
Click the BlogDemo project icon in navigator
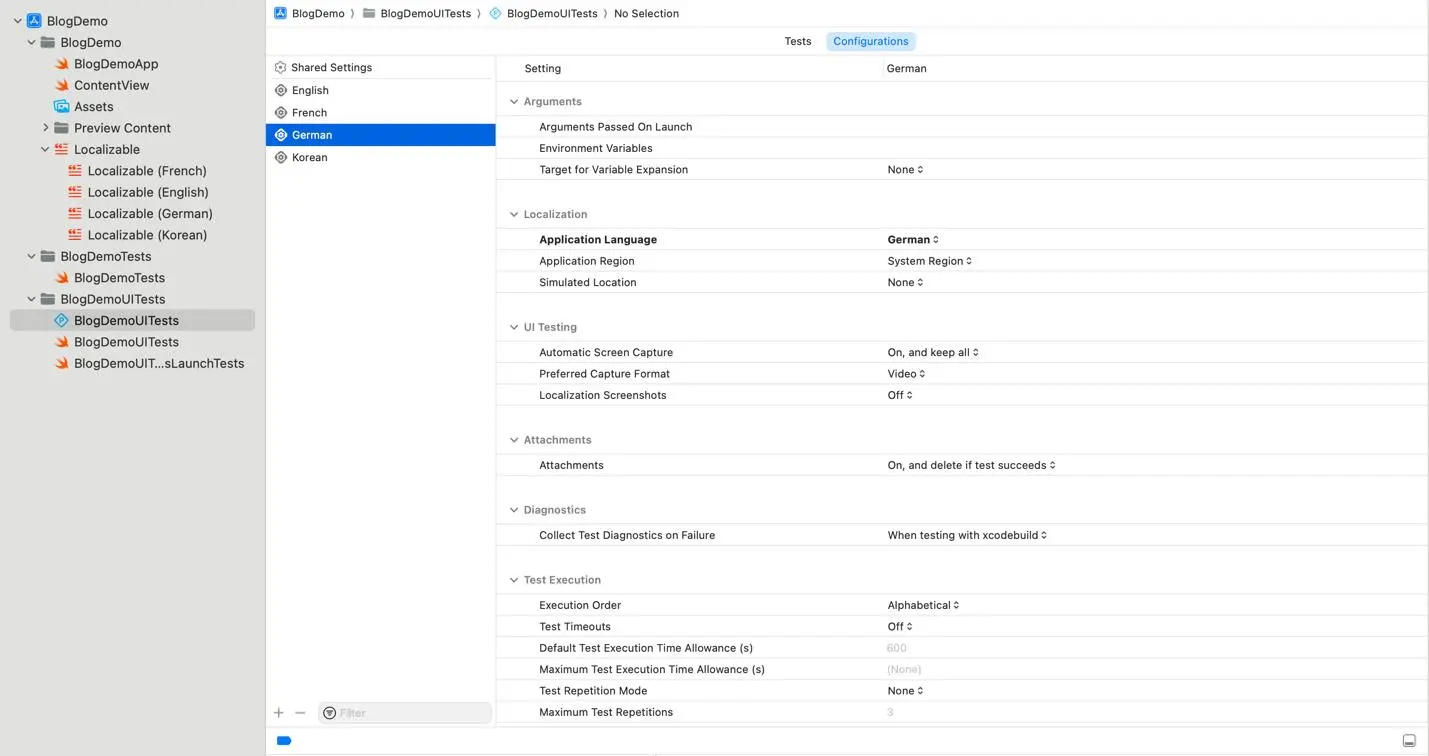[x=34, y=21]
